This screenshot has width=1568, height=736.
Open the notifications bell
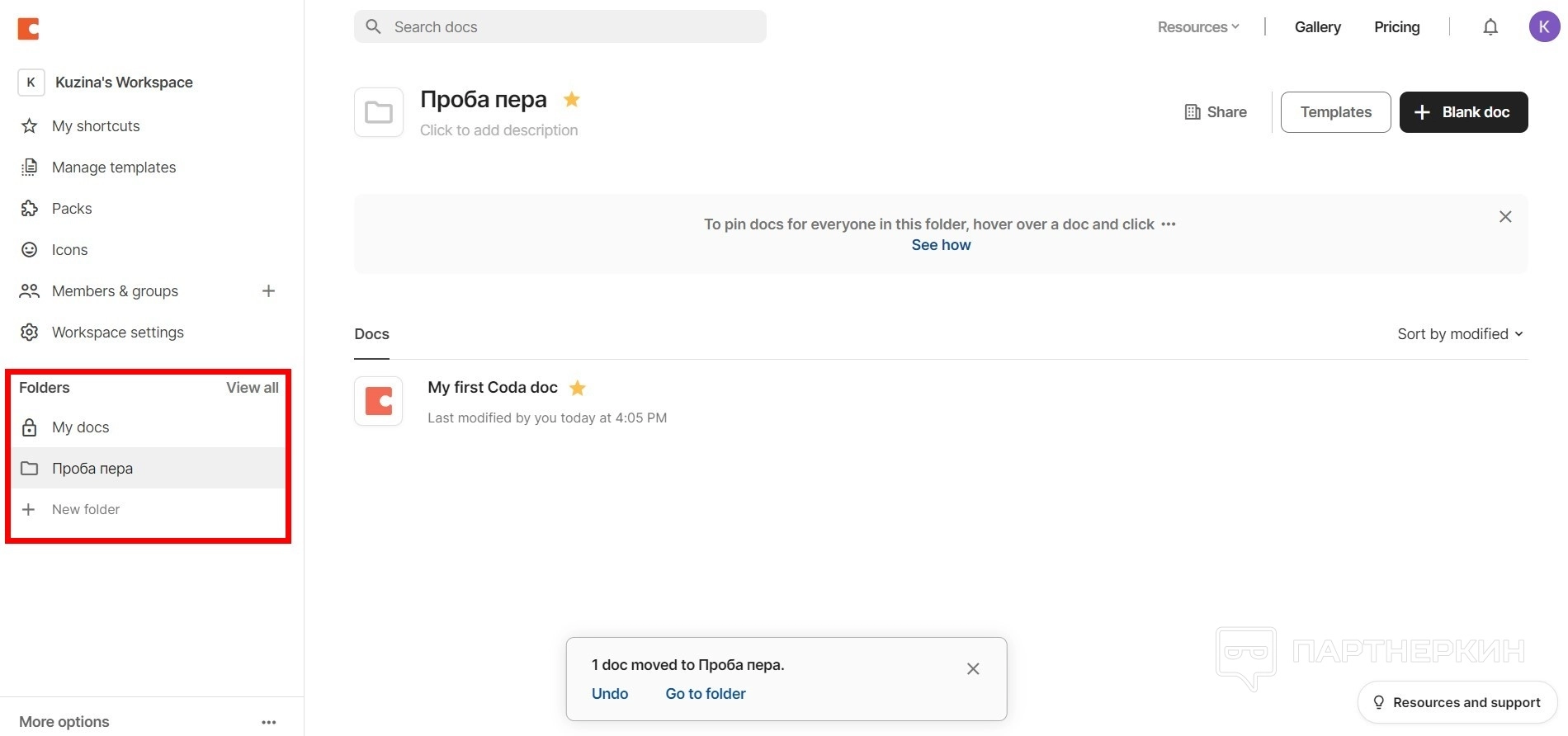coord(1490,27)
